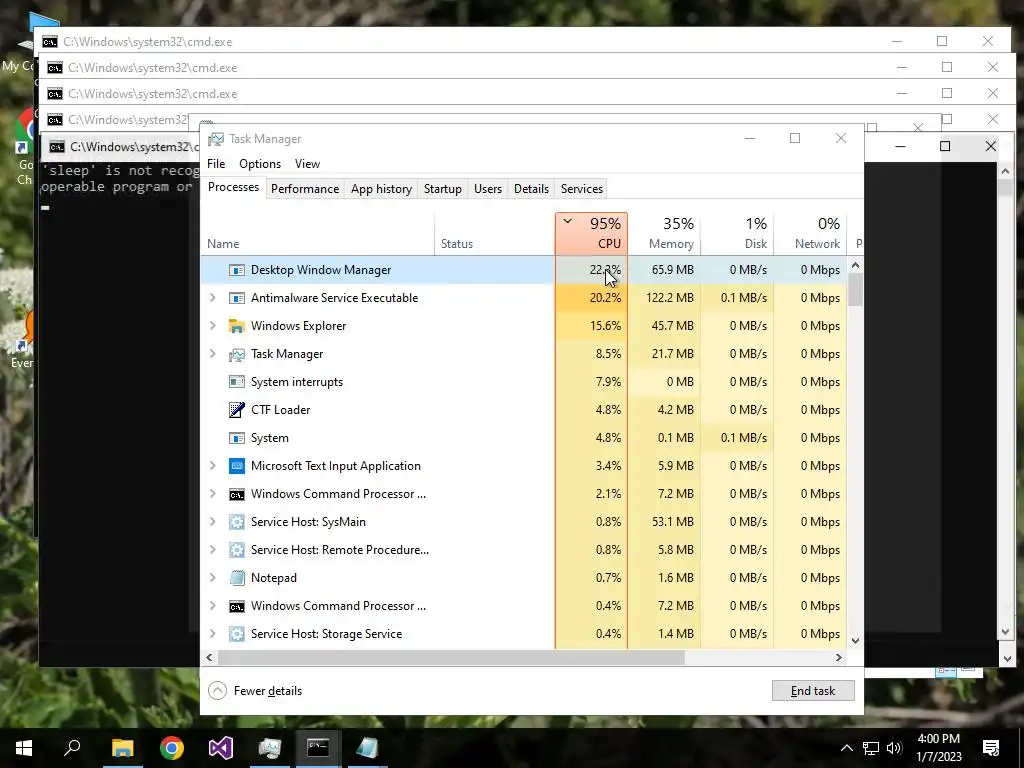Sort by the Network column header

tap(810, 234)
